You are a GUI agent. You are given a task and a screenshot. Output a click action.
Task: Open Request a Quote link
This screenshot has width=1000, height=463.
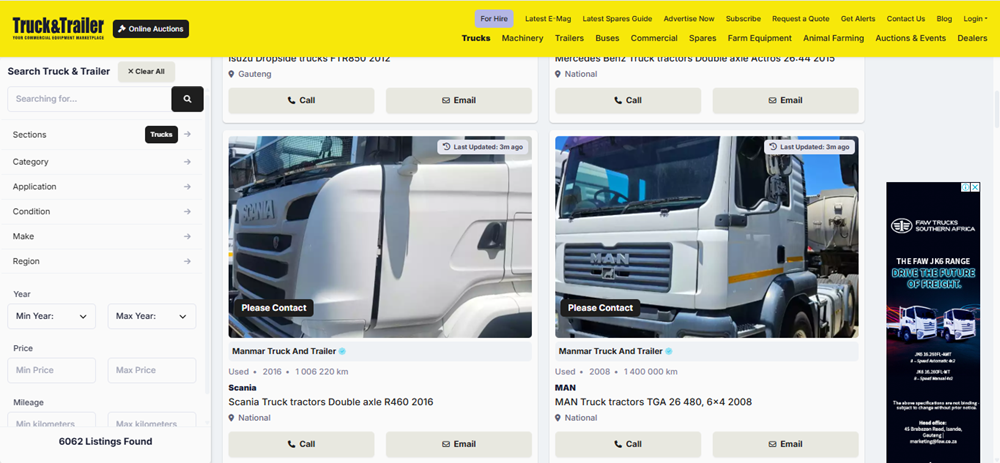click(x=801, y=19)
